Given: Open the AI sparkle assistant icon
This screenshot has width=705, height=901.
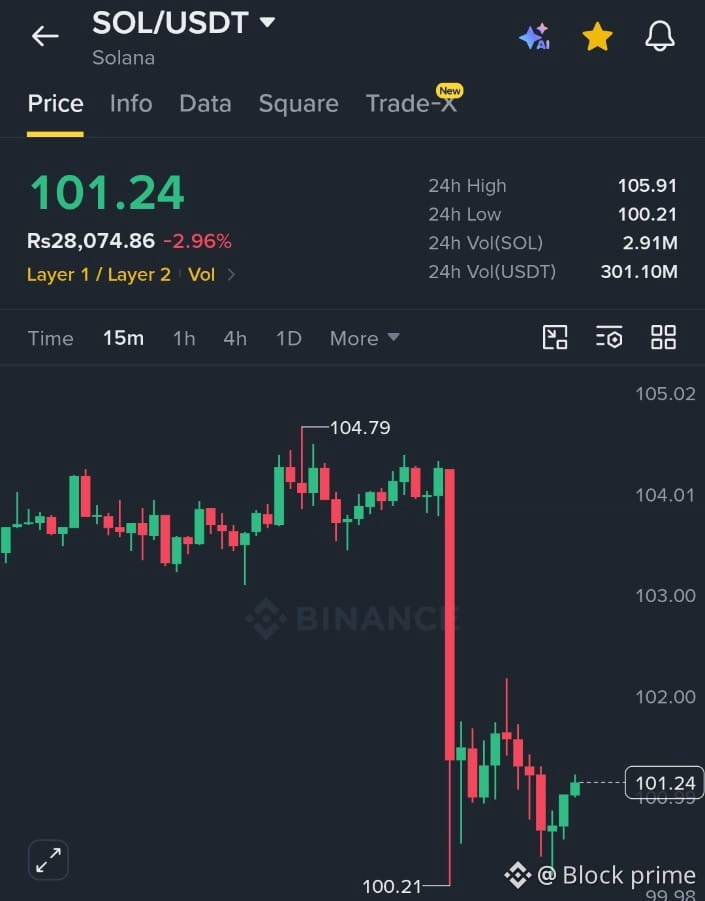Looking at the screenshot, I should tap(535, 37).
